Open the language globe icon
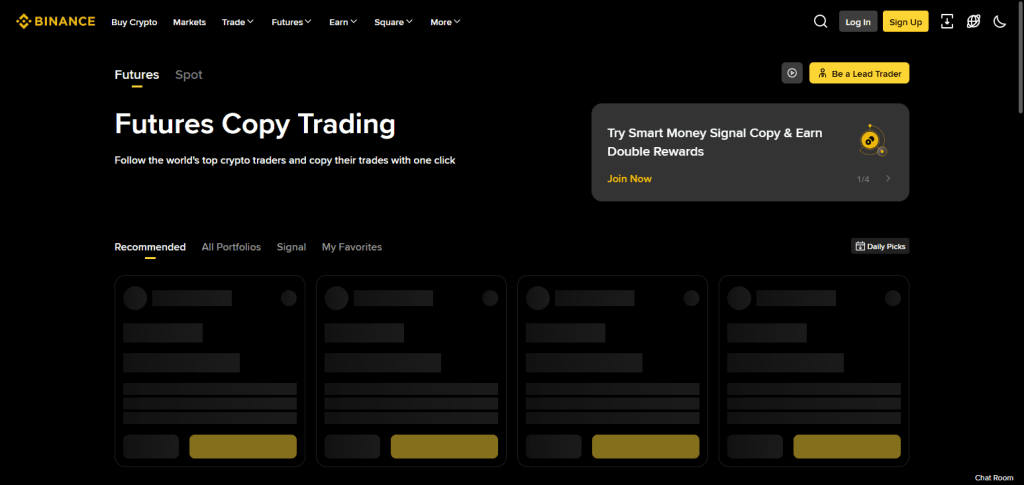Viewport: 1024px width, 485px height. coord(973,22)
